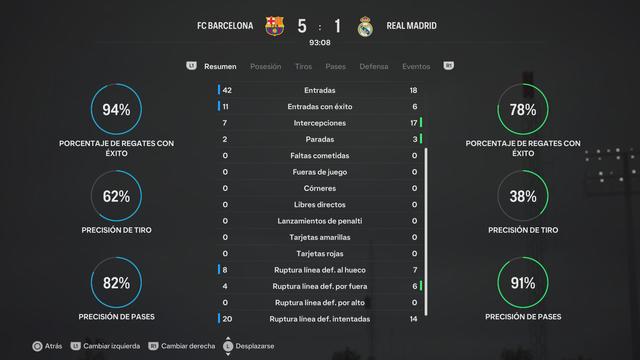Click the circle Atrás button icon
Screen dimensions: 640x360
(37, 346)
